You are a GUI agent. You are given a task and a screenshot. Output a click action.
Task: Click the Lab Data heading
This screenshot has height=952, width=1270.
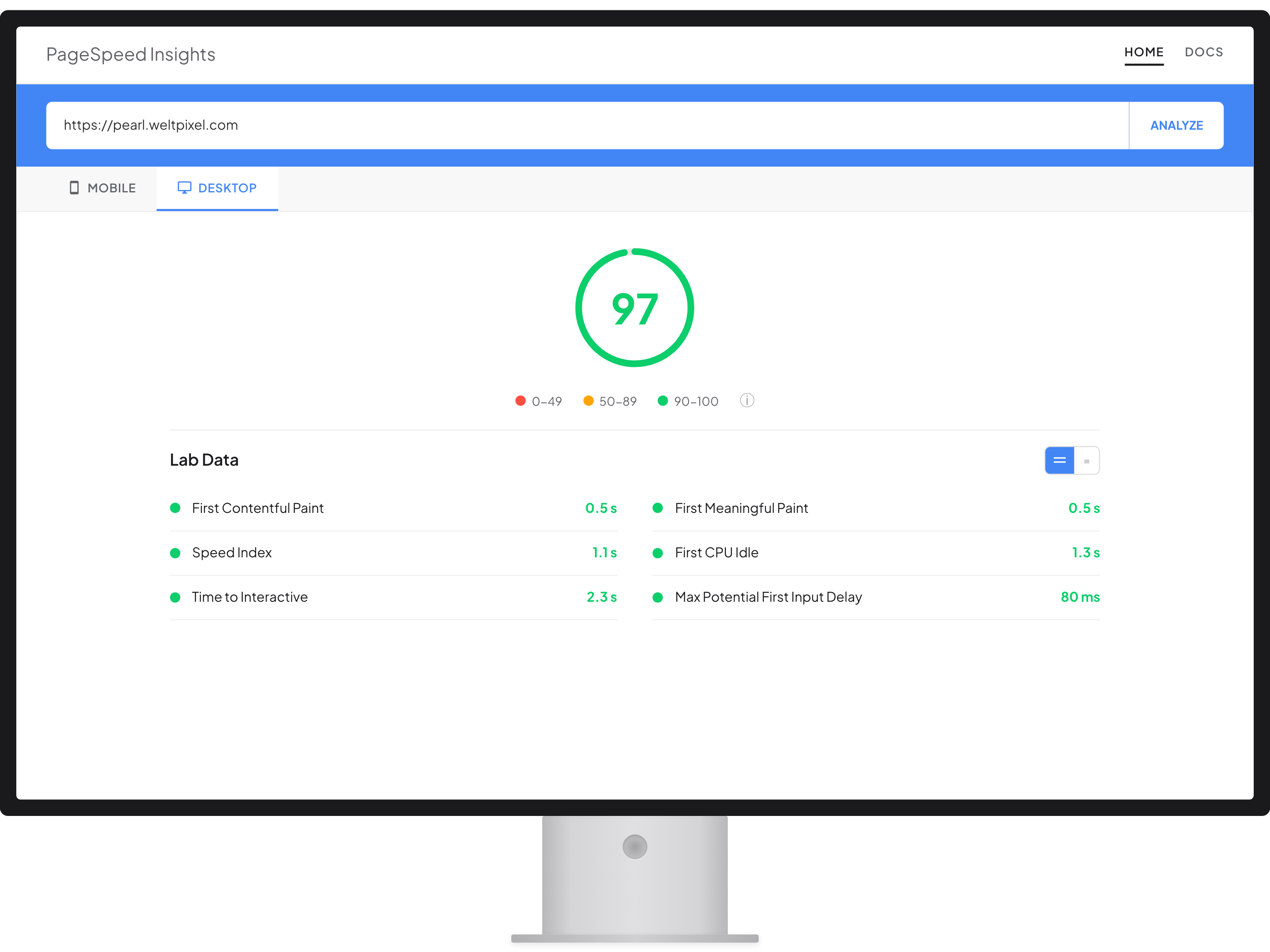point(204,460)
